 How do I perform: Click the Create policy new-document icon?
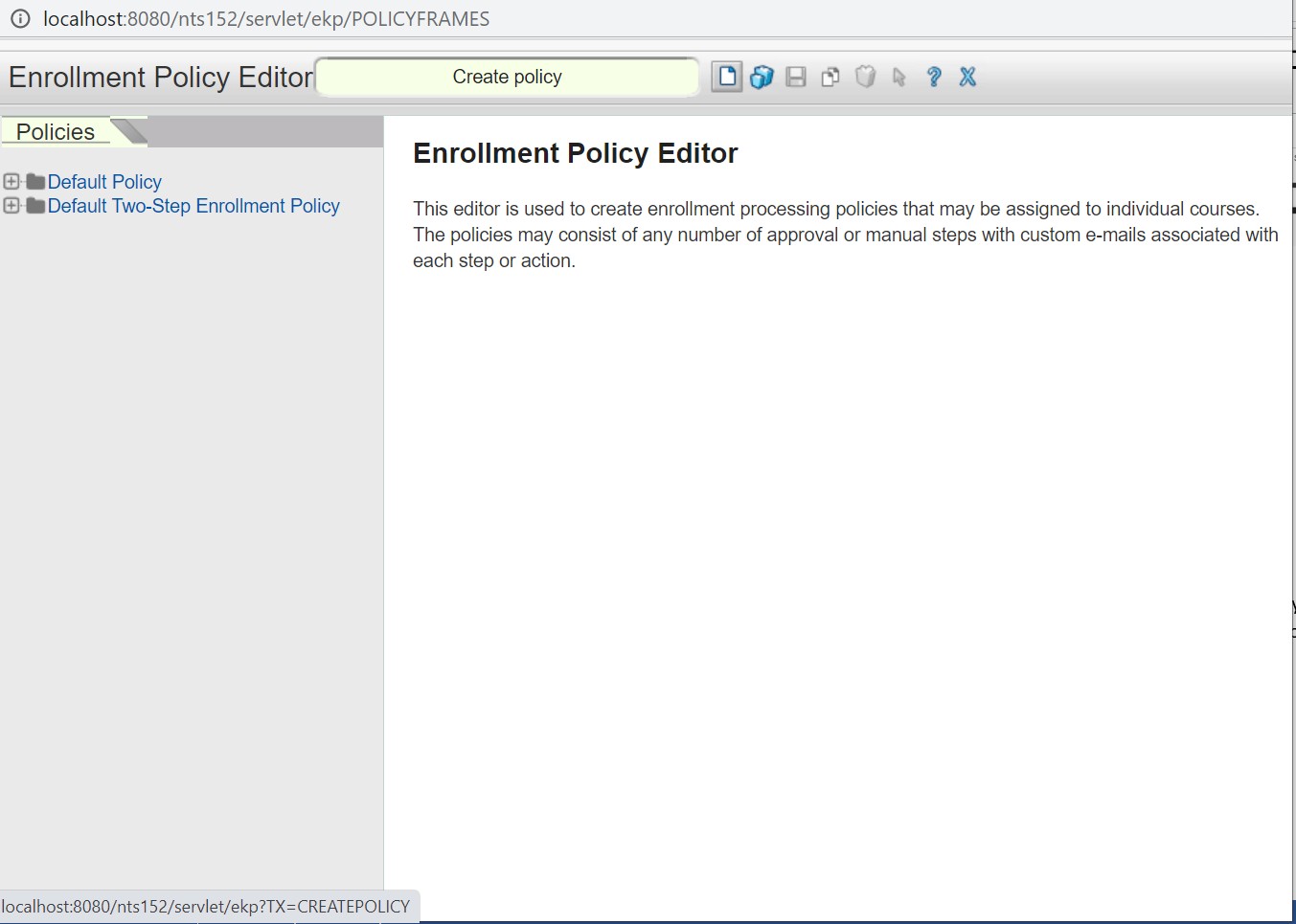(727, 77)
